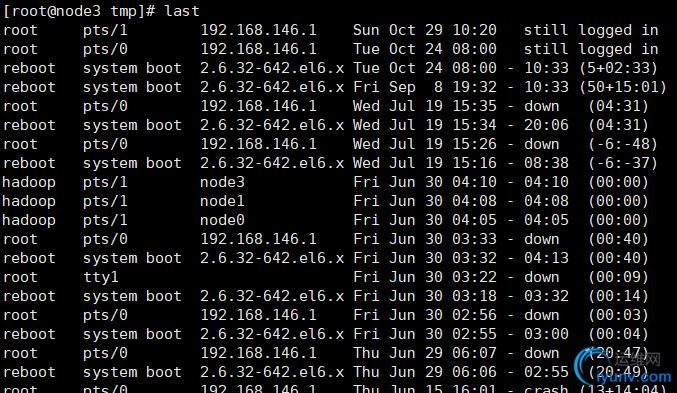
Task: Click Thu Jun 29 06:07 login timestamp
Action: tap(424, 353)
